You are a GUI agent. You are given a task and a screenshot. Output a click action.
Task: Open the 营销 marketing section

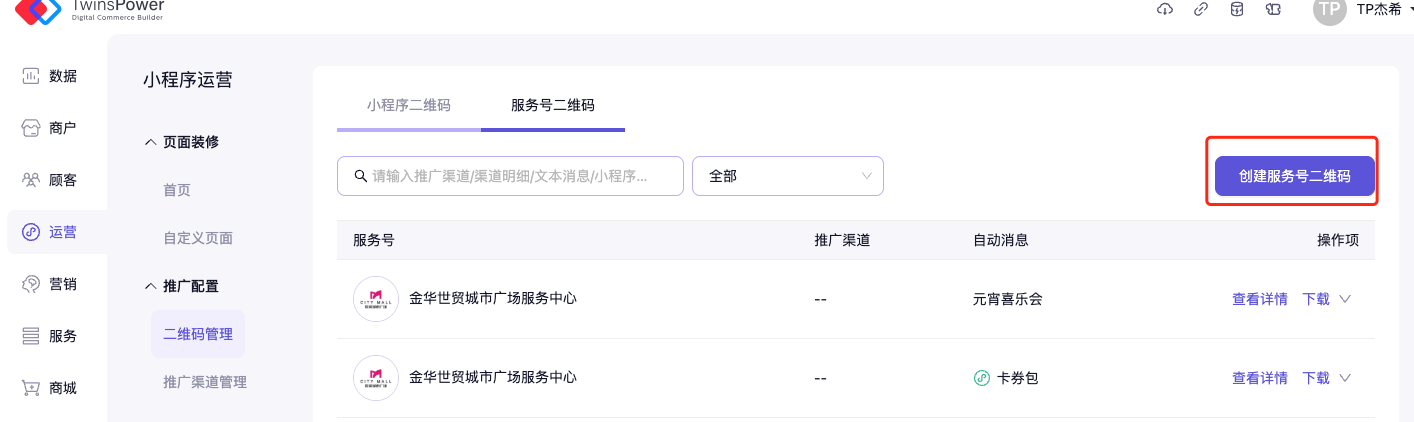pyautogui.click(x=50, y=284)
